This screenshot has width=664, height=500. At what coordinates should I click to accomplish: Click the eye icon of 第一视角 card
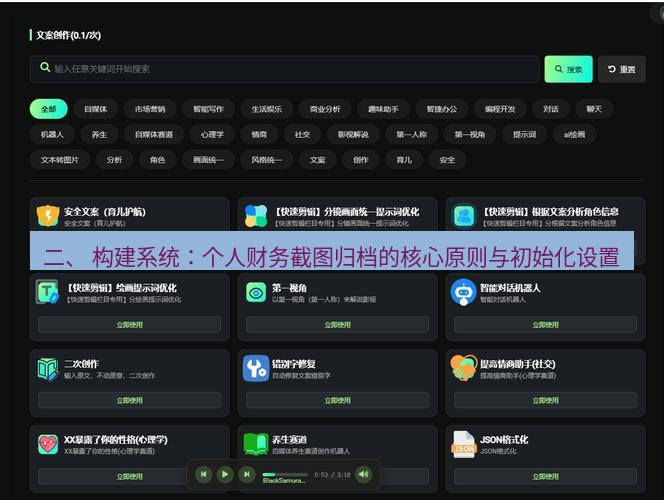click(x=256, y=292)
